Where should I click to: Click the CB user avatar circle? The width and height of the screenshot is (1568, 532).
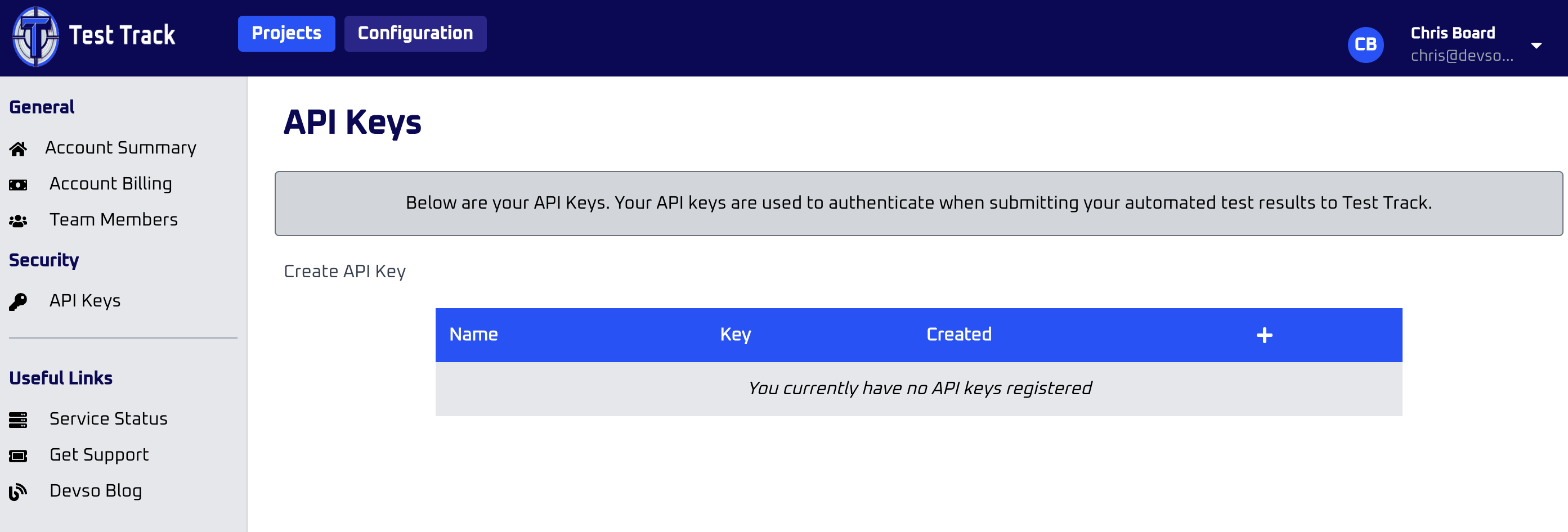1365,44
